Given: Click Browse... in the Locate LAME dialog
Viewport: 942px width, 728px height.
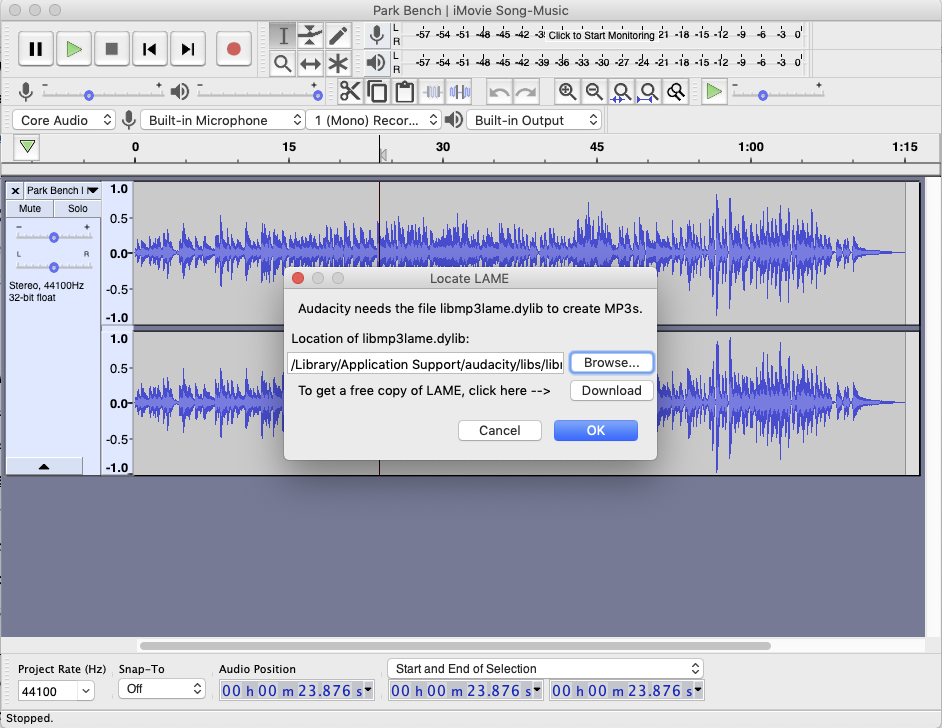Looking at the screenshot, I should point(612,363).
